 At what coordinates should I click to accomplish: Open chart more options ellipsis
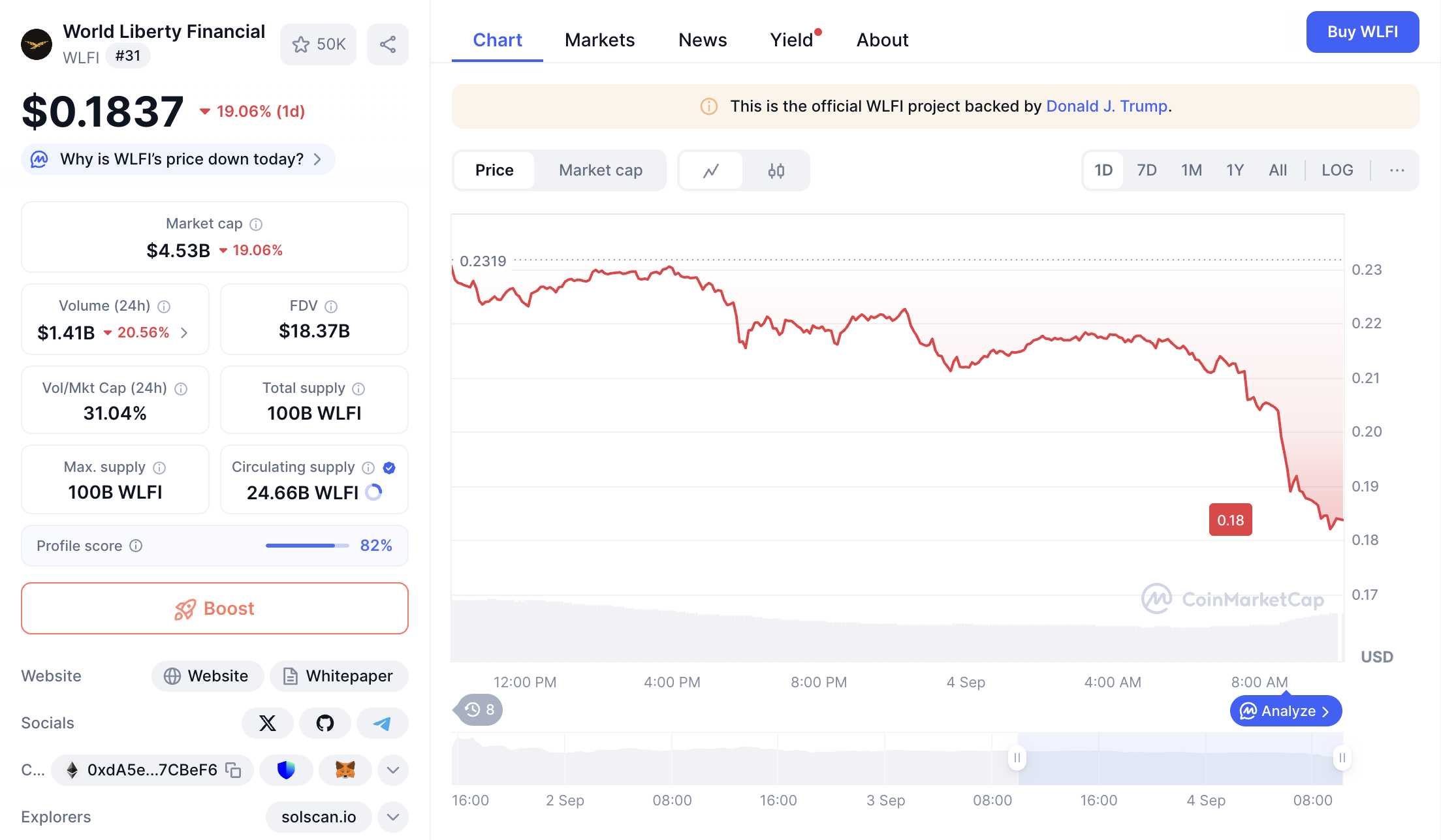(1397, 170)
